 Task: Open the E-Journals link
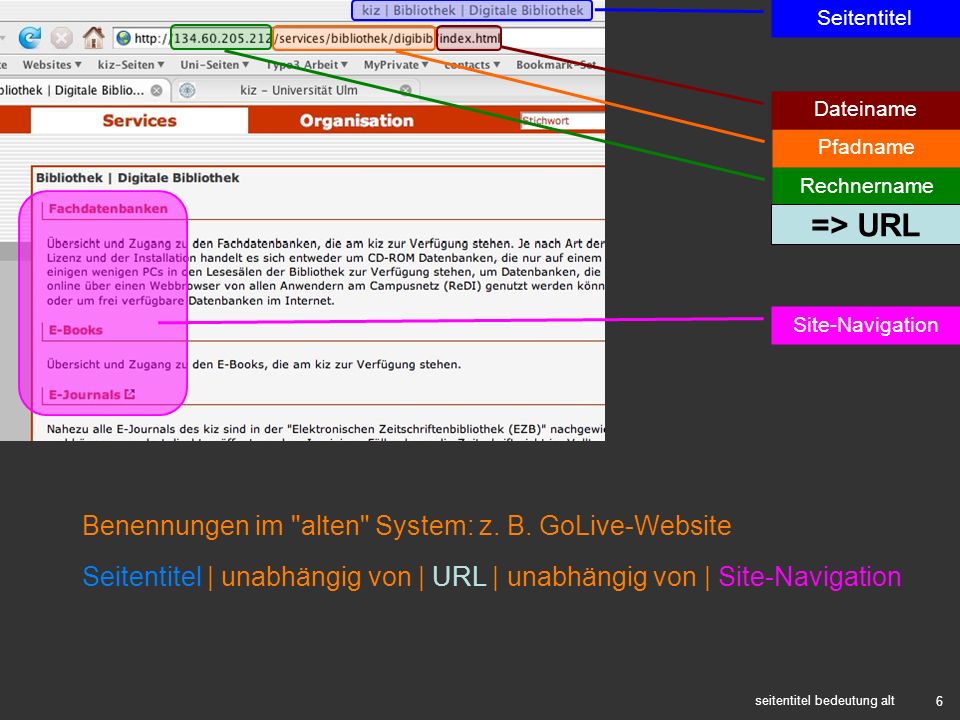coord(84,395)
